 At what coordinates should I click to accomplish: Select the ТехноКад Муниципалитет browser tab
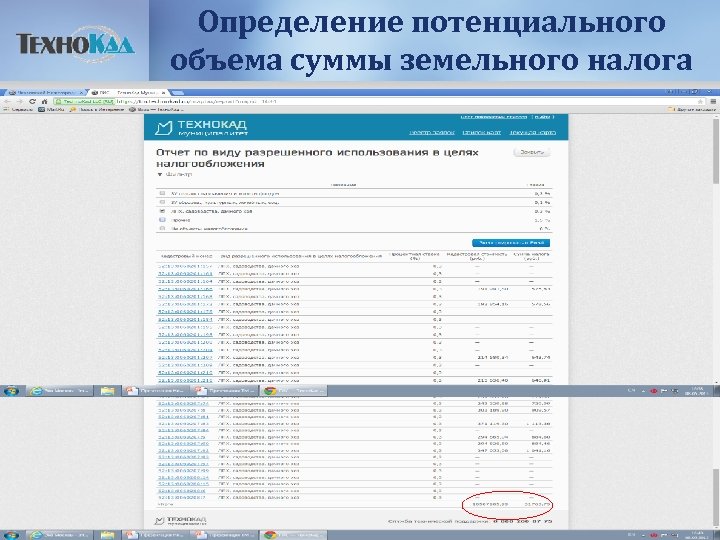pos(129,92)
